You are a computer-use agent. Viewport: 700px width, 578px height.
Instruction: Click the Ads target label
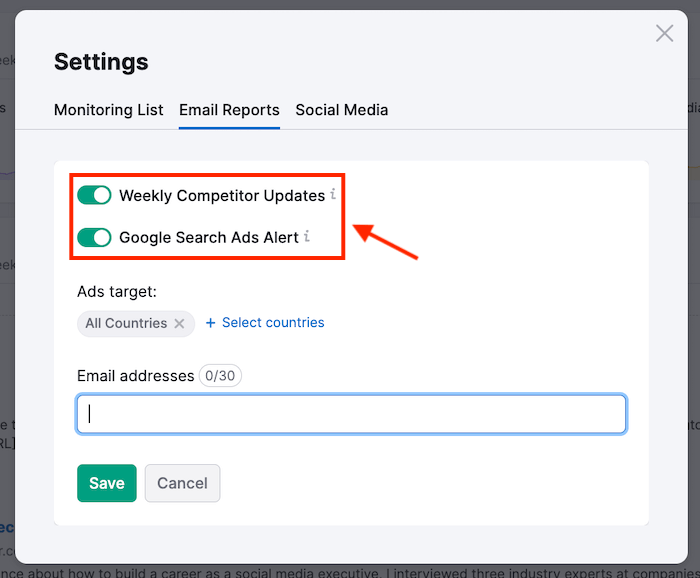click(x=117, y=291)
